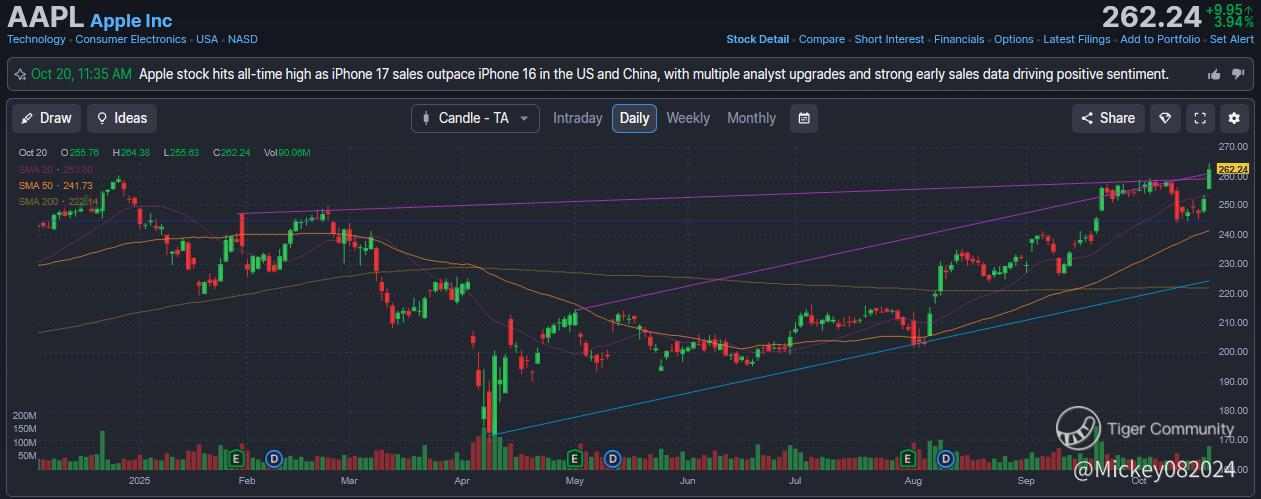This screenshot has width=1261, height=499.
Task: Click the +9.95 price change value
Action: tap(1227, 9)
